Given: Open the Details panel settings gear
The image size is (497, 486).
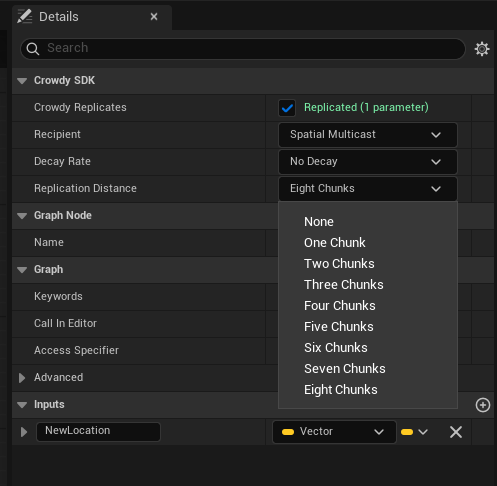Looking at the screenshot, I should coord(482,49).
